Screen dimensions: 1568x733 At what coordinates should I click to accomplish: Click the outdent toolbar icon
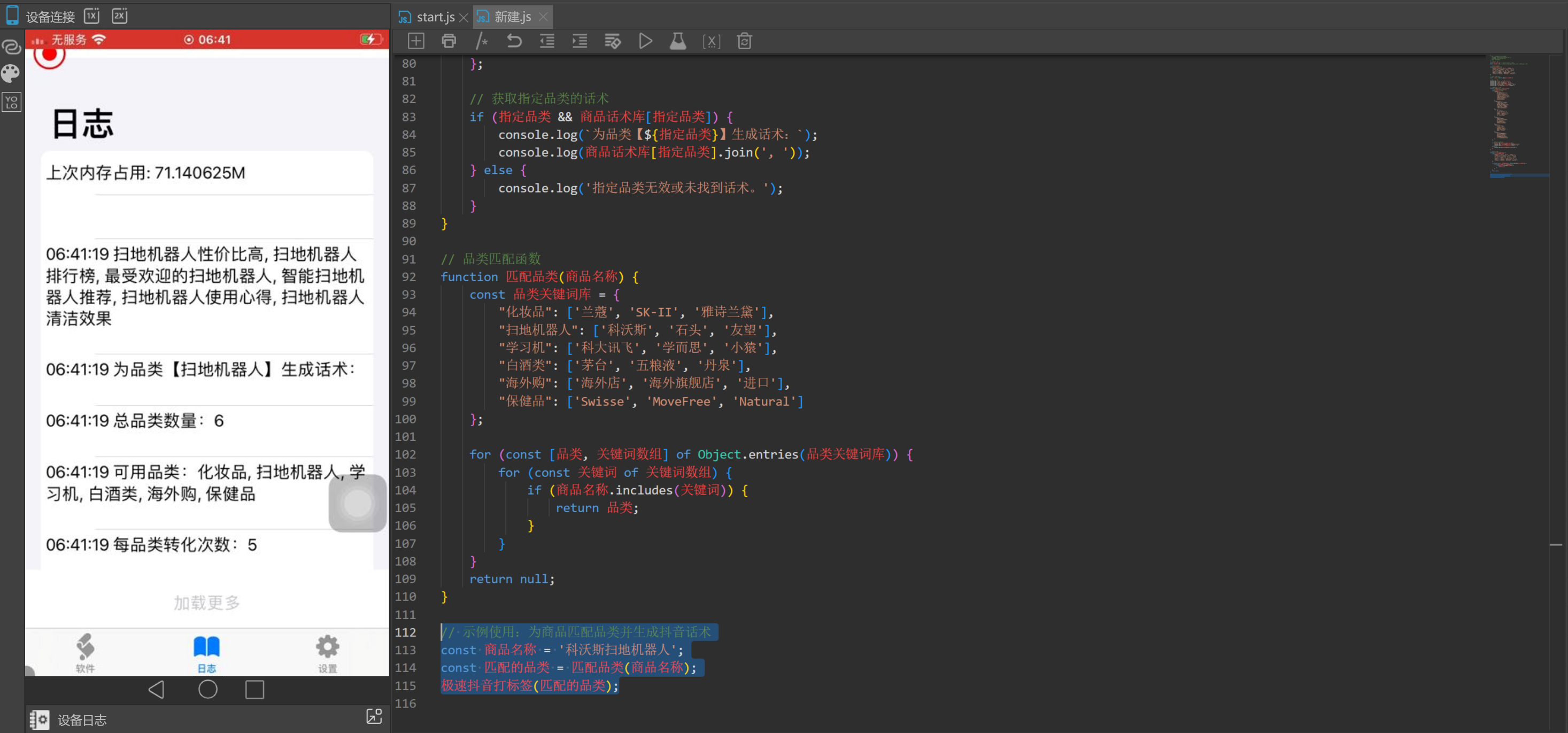547,41
